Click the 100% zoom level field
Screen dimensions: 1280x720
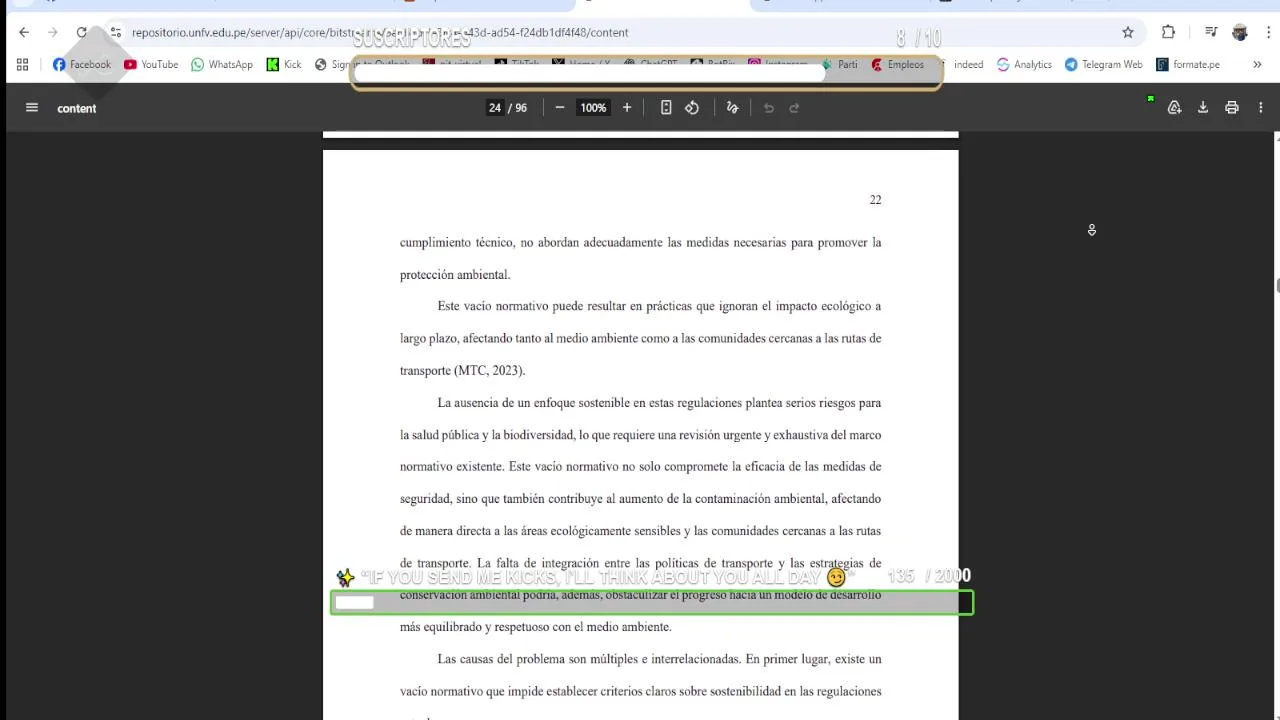(593, 108)
